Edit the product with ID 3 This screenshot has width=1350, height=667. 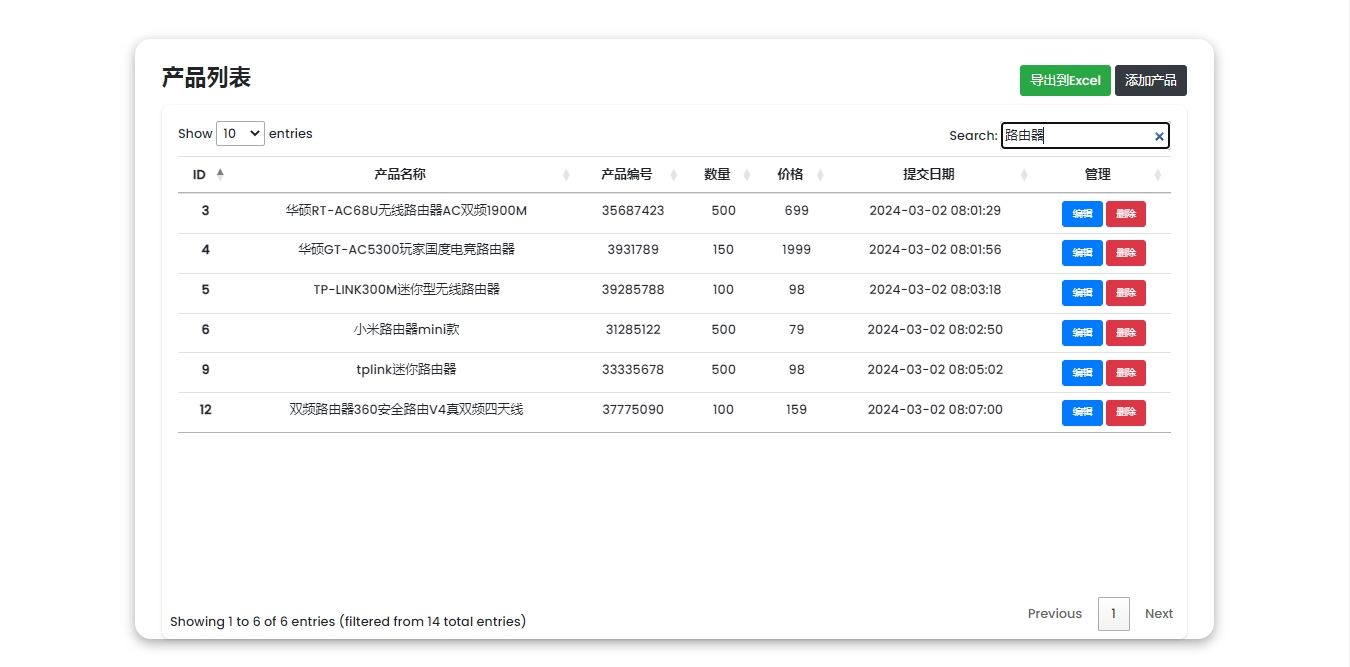1082,213
